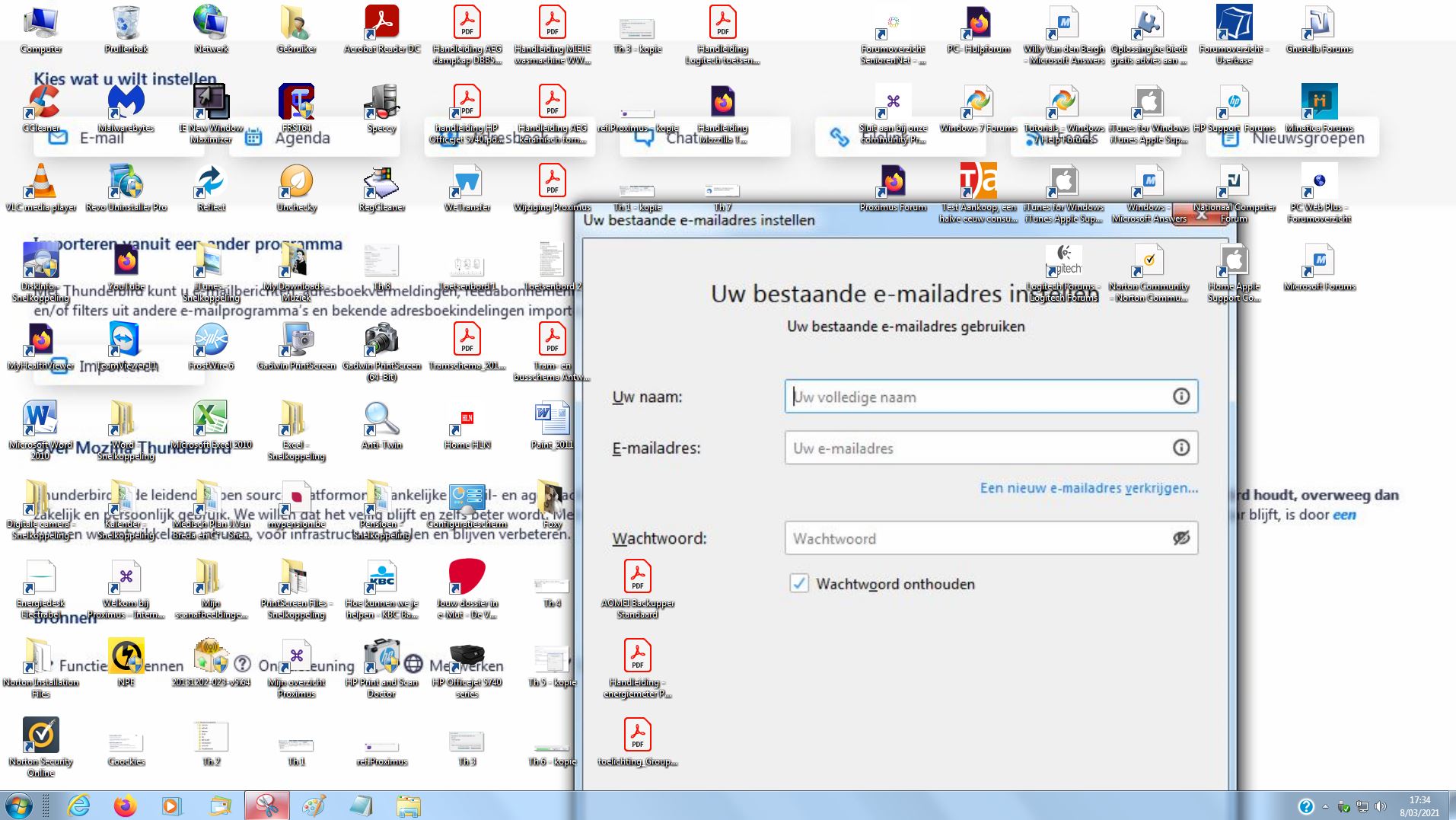Viewport: 1456px width, 820px height.
Task: Open Firefox from the taskbar
Action: [x=125, y=806]
